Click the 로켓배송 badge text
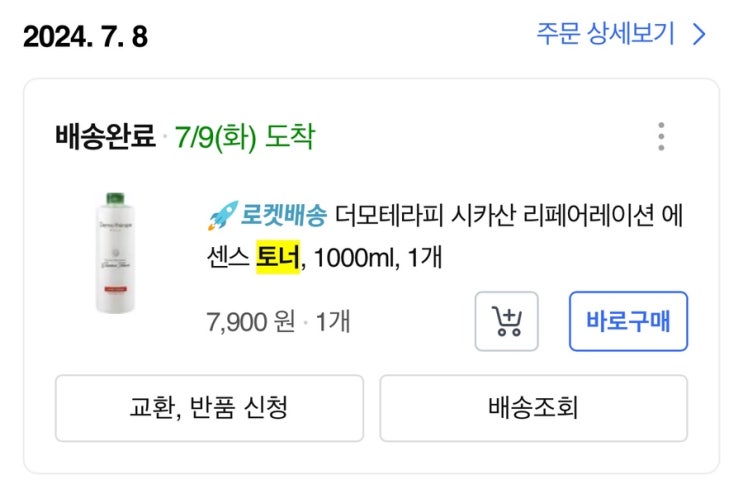This screenshot has height=494, width=743. pos(282,215)
